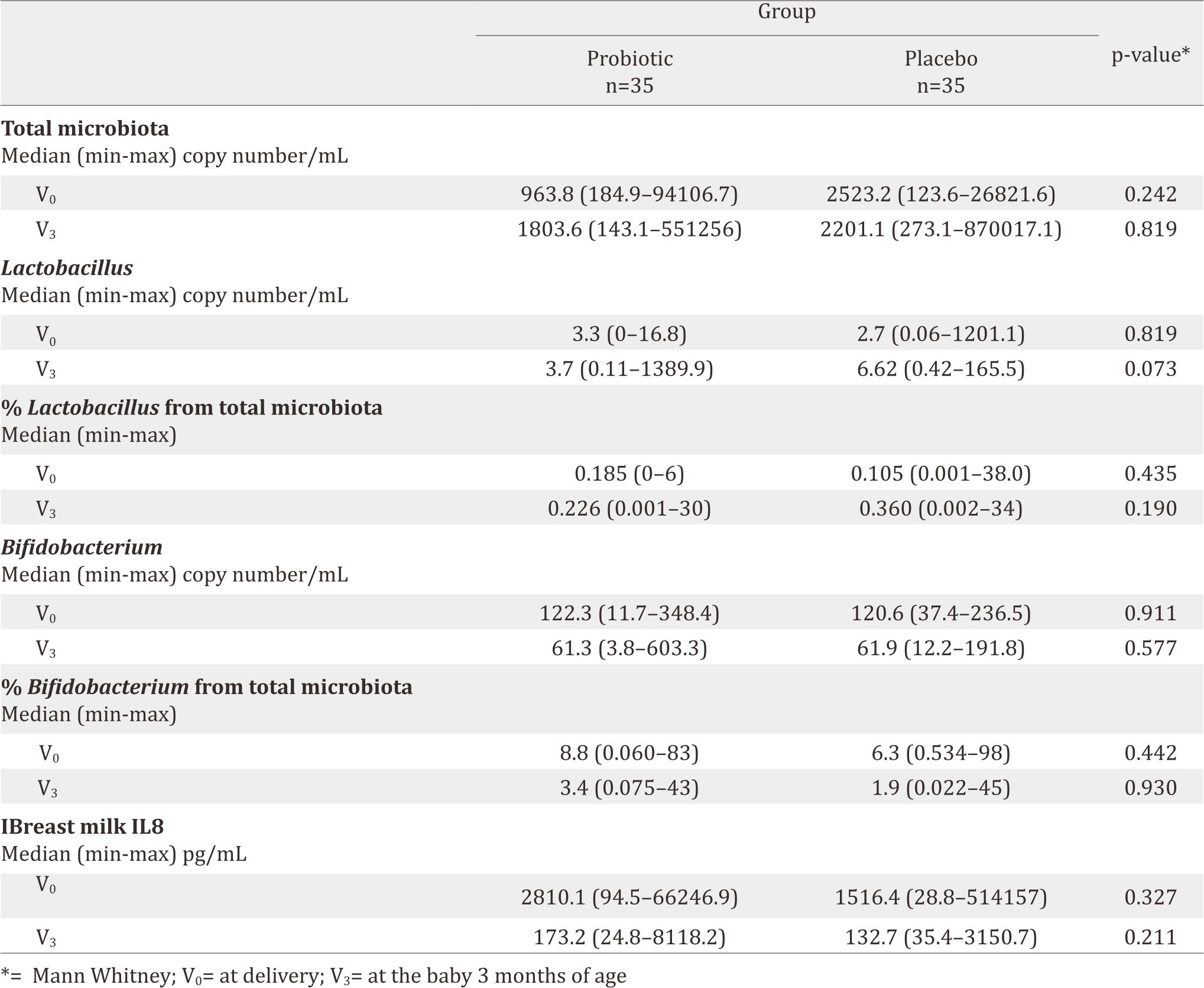Image resolution: width=1204 pixels, height=988 pixels.
Task: Click value '2201.1 (273.1–870017.1)'
Action: [941, 229]
